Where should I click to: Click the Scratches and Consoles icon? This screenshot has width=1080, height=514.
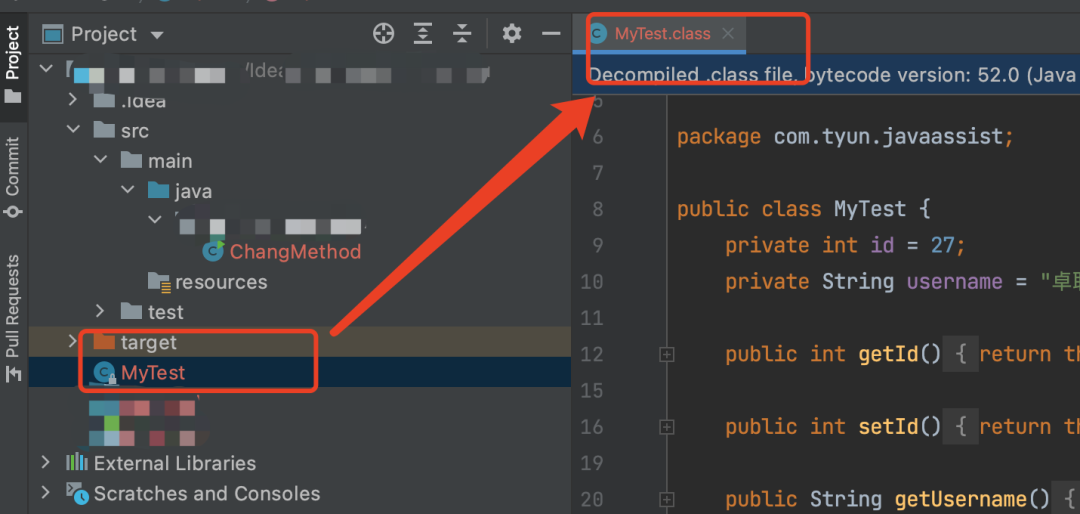coord(76,493)
